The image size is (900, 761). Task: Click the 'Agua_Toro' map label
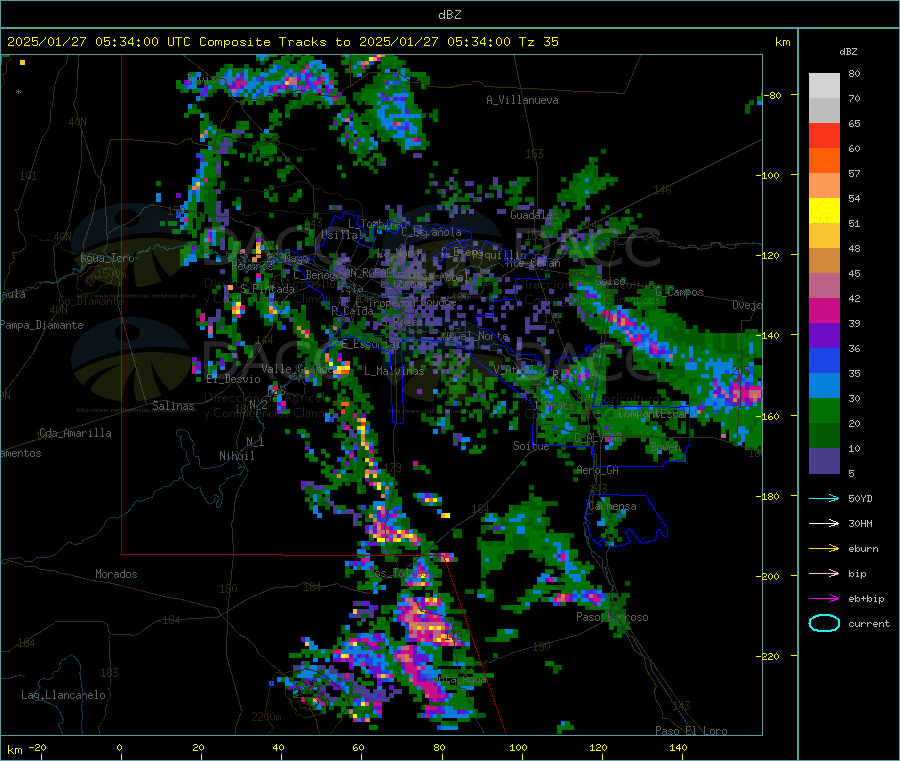(107, 258)
